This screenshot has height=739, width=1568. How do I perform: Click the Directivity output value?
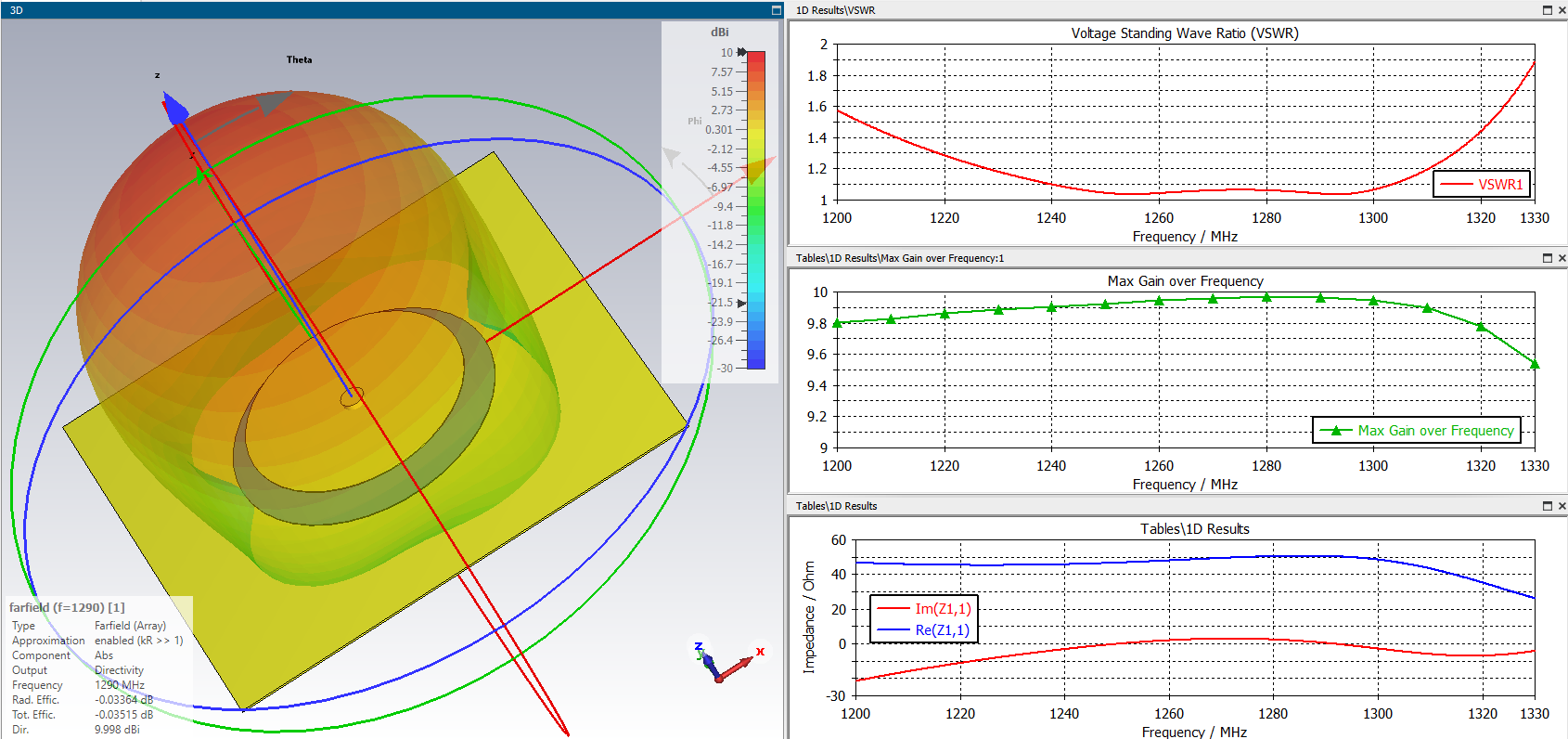point(119,670)
